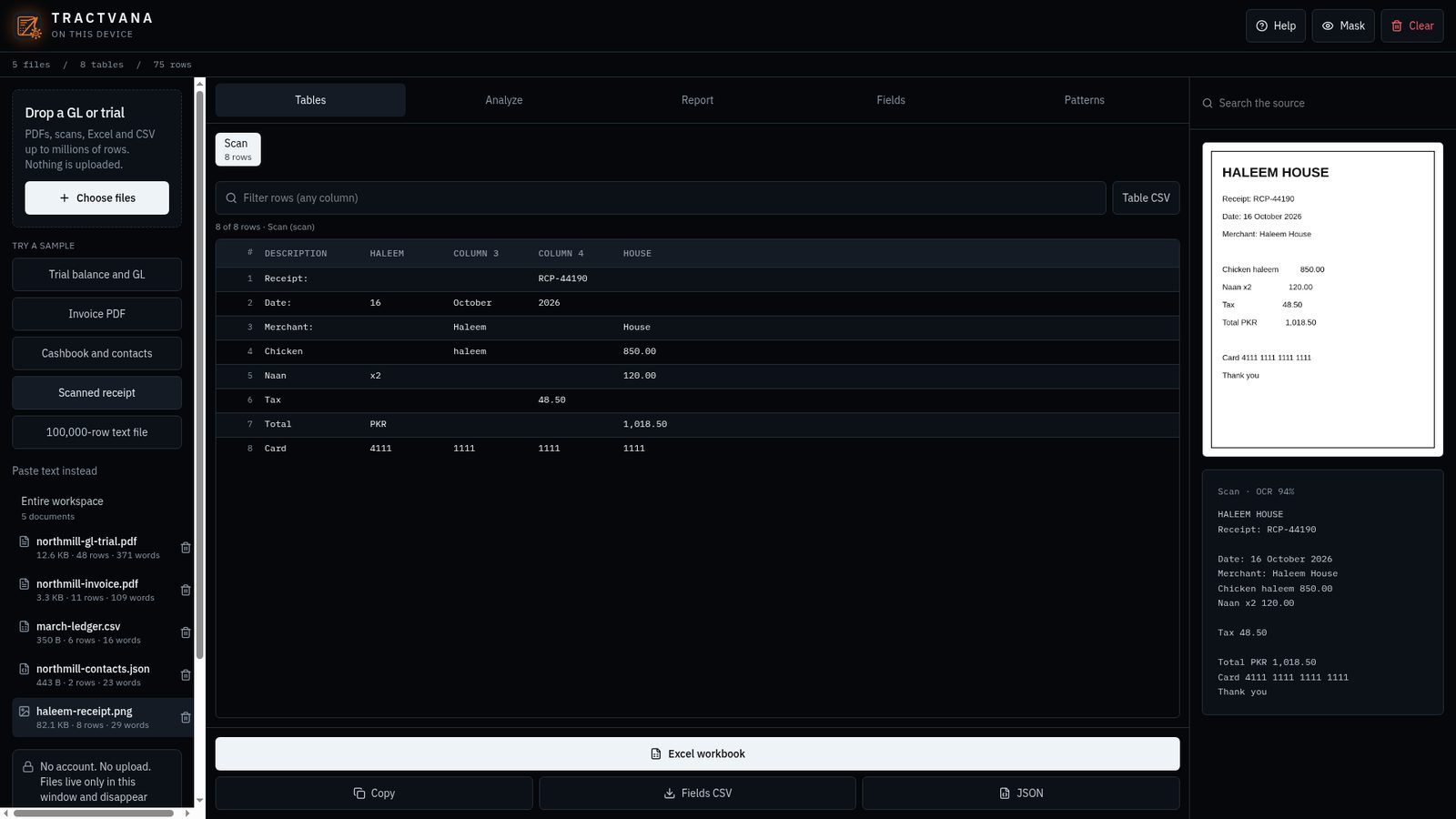Click Choose files to upload
The width and height of the screenshot is (1456, 819).
pos(96,198)
